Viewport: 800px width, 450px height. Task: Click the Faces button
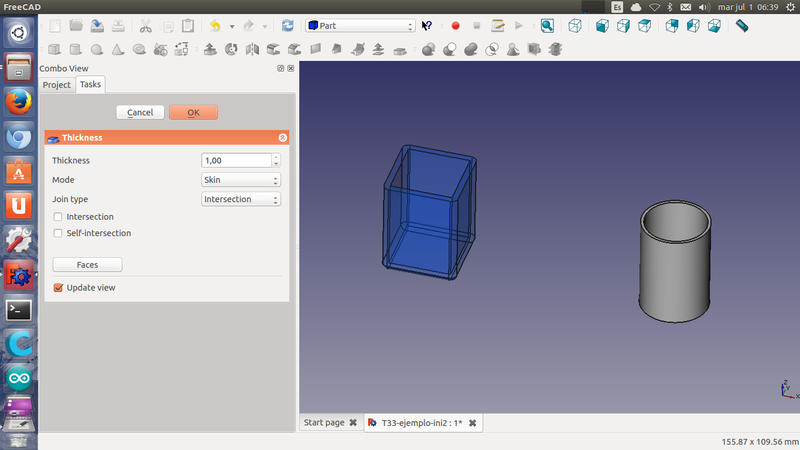coord(87,265)
